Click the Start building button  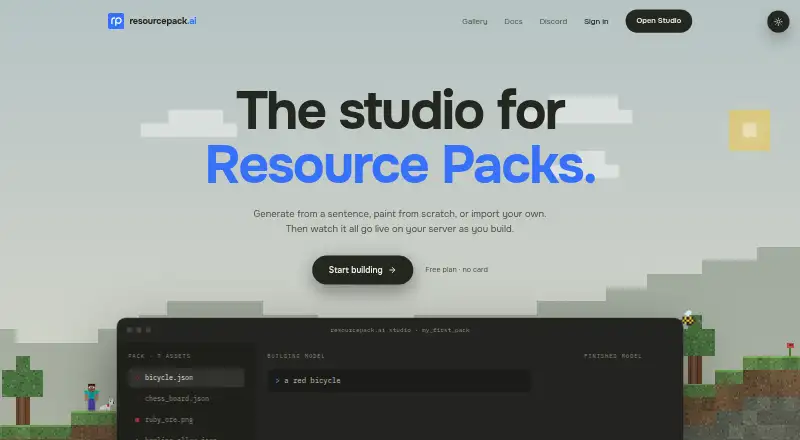[x=362, y=270]
